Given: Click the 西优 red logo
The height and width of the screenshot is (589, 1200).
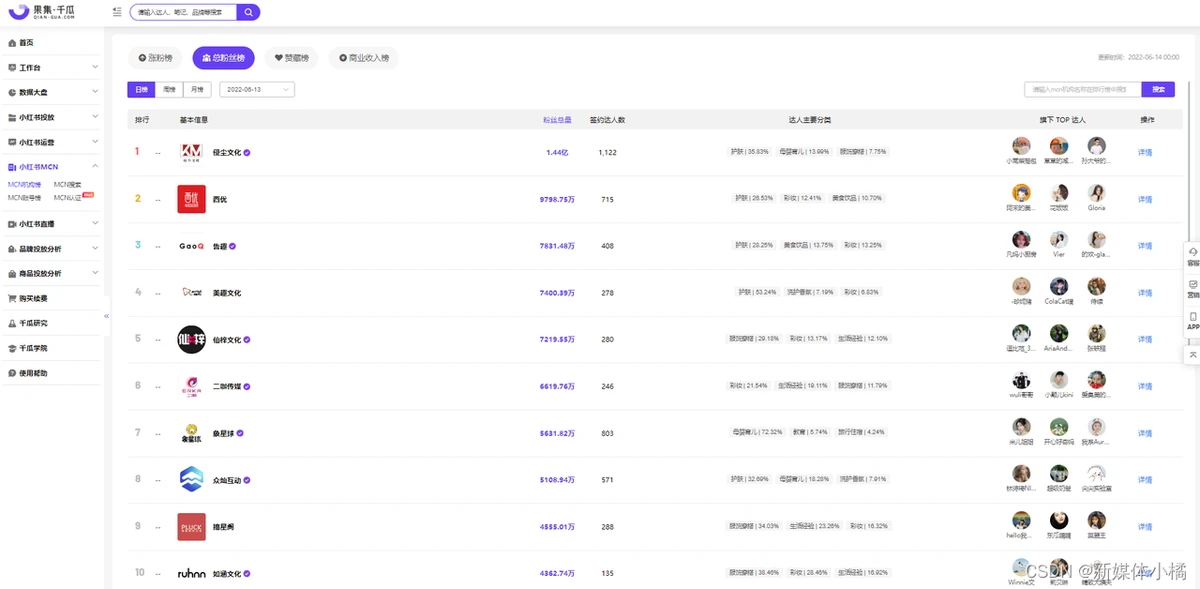Looking at the screenshot, I should click(191, 199).
